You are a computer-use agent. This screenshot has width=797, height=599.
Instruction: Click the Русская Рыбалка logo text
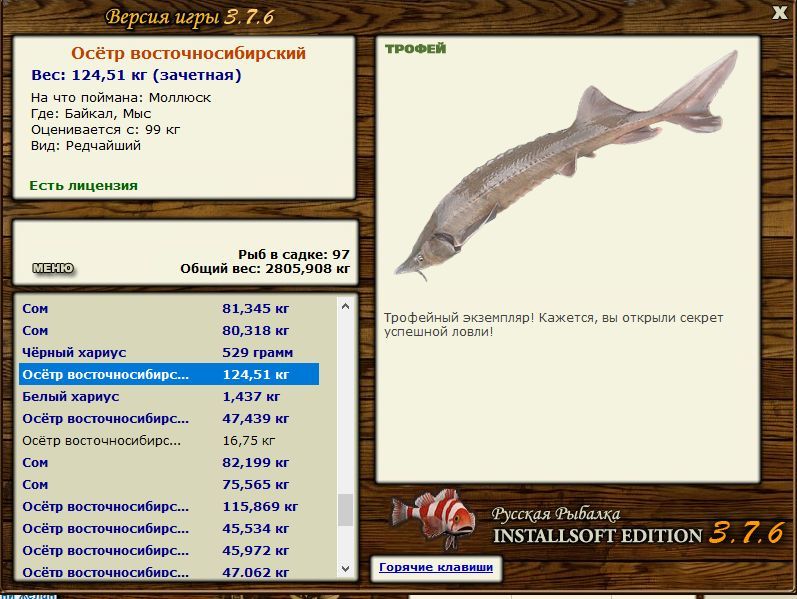pos(556,514)
